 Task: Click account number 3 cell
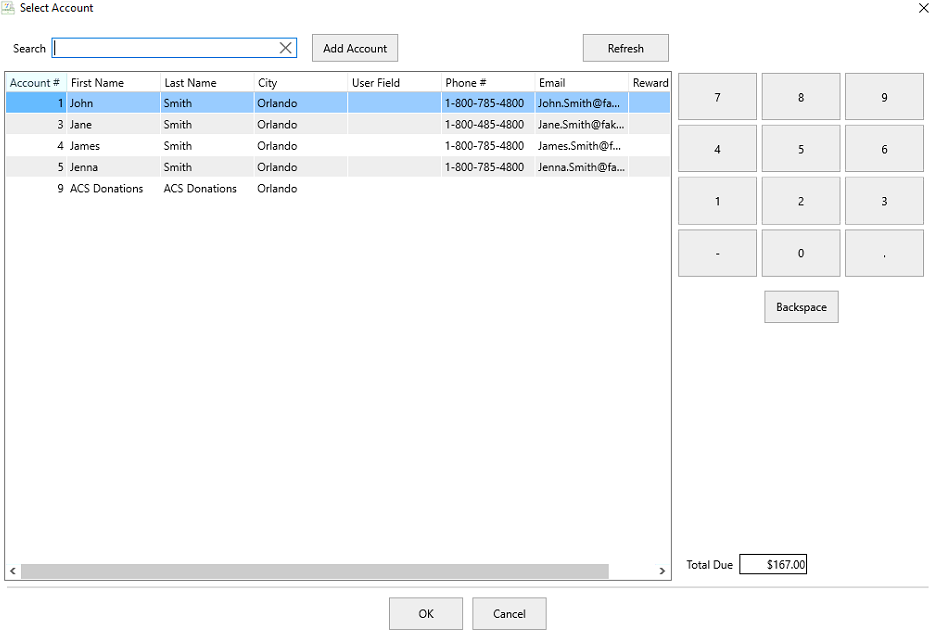tap(36, 125)
